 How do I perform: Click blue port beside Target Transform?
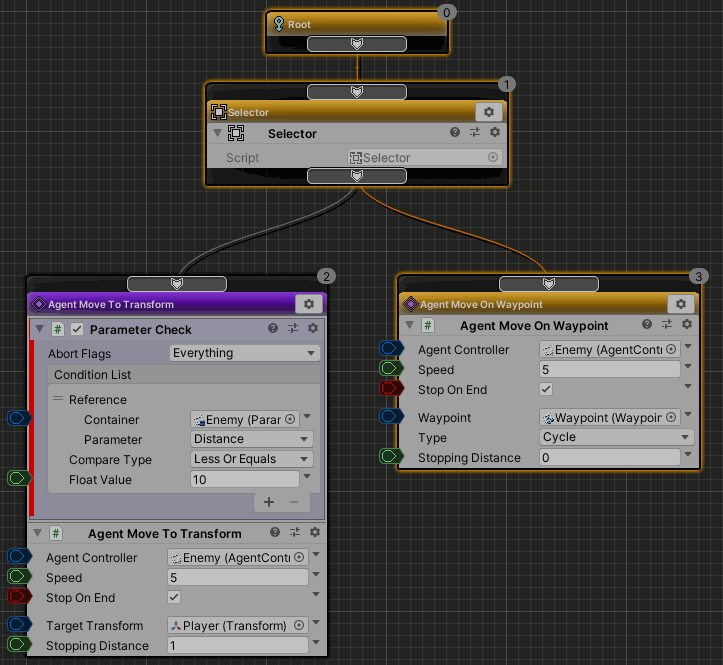(19, 624)
